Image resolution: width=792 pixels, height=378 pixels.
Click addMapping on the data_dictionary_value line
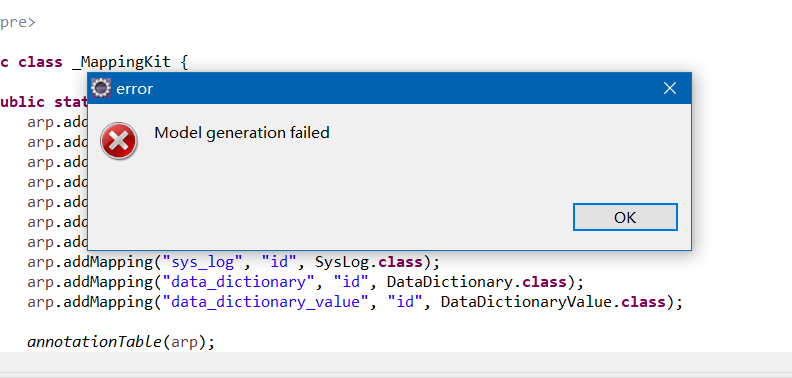[108, 302]
